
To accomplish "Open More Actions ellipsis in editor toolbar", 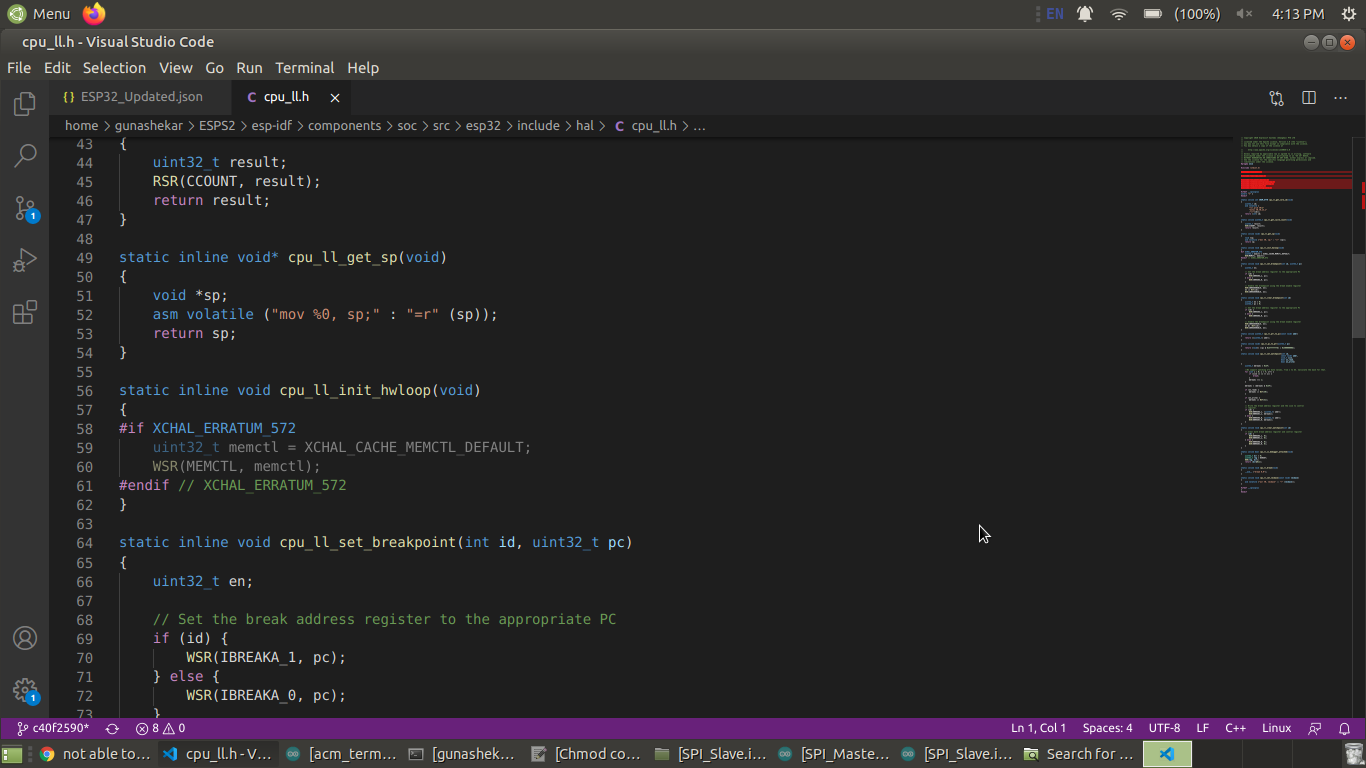I will click(1341, 98).
